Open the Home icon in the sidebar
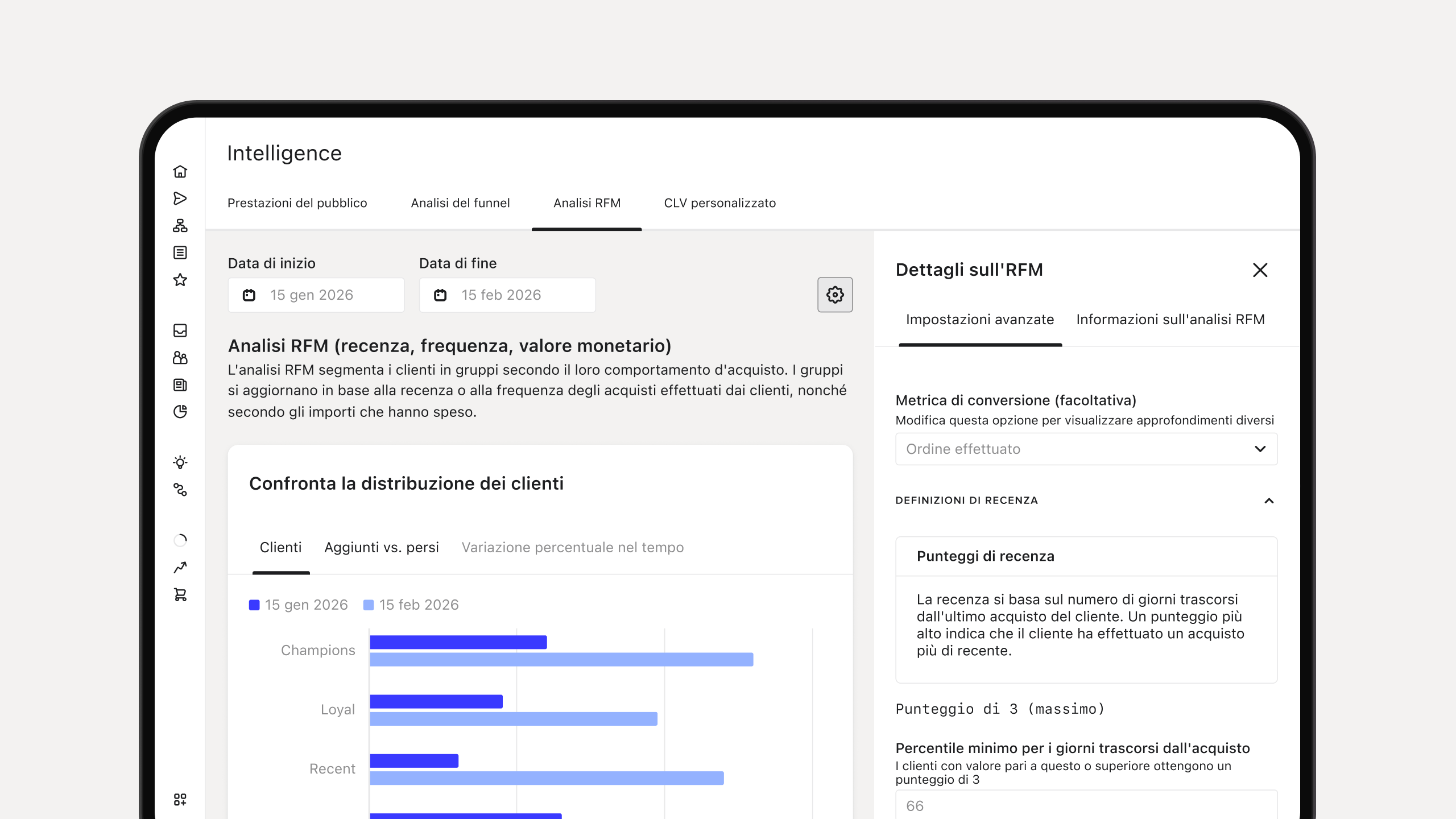Screen dimensions: 1456x819 coord(180,171)
